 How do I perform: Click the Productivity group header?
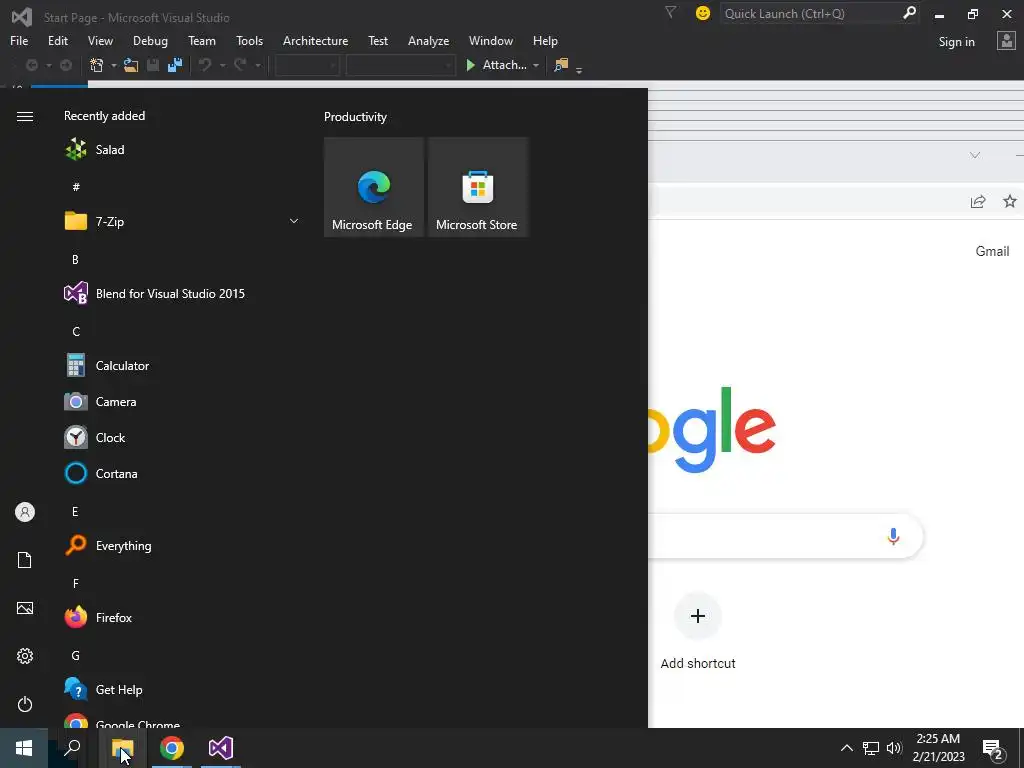355,117
